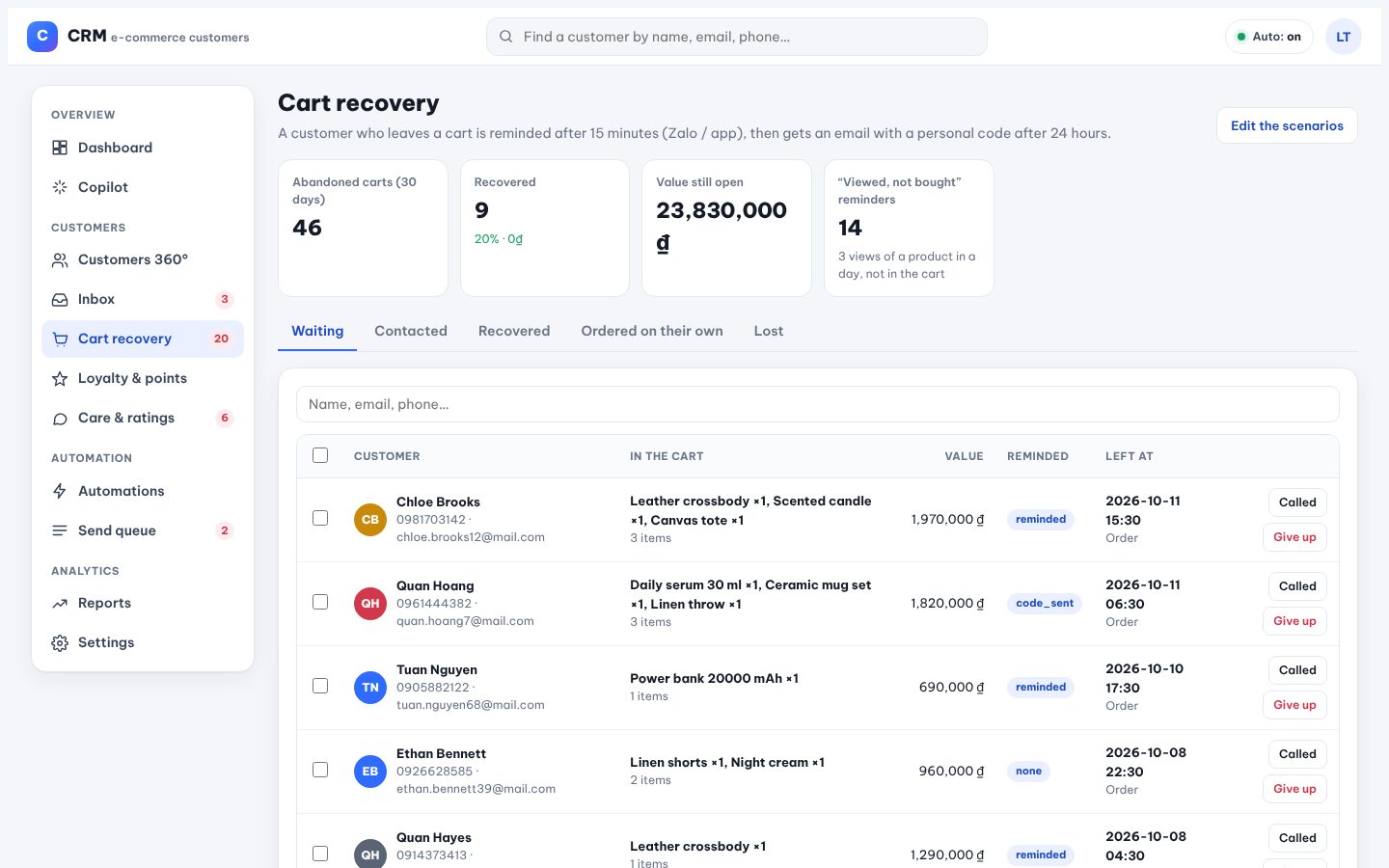Click the blue CRM logo icon
Screen dimensions: 1389x868
(42, 37)
